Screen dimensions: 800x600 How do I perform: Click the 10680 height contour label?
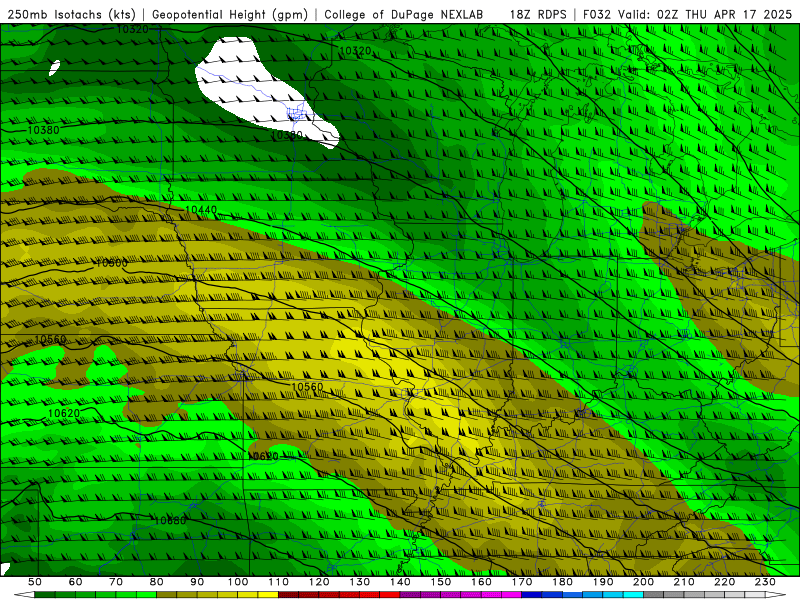[x=170, y=520]
